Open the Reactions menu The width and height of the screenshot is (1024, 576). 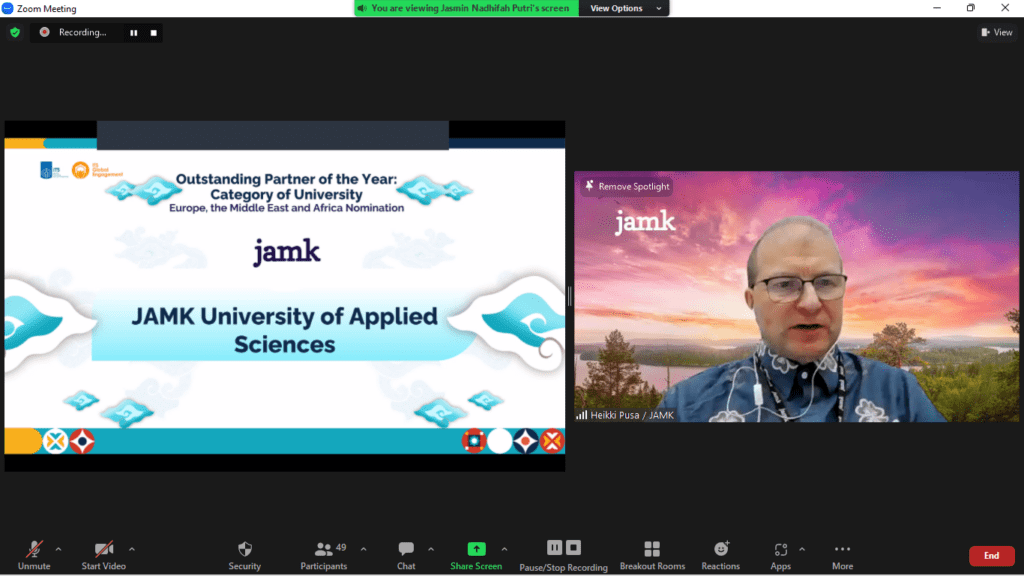click(720, 549)
